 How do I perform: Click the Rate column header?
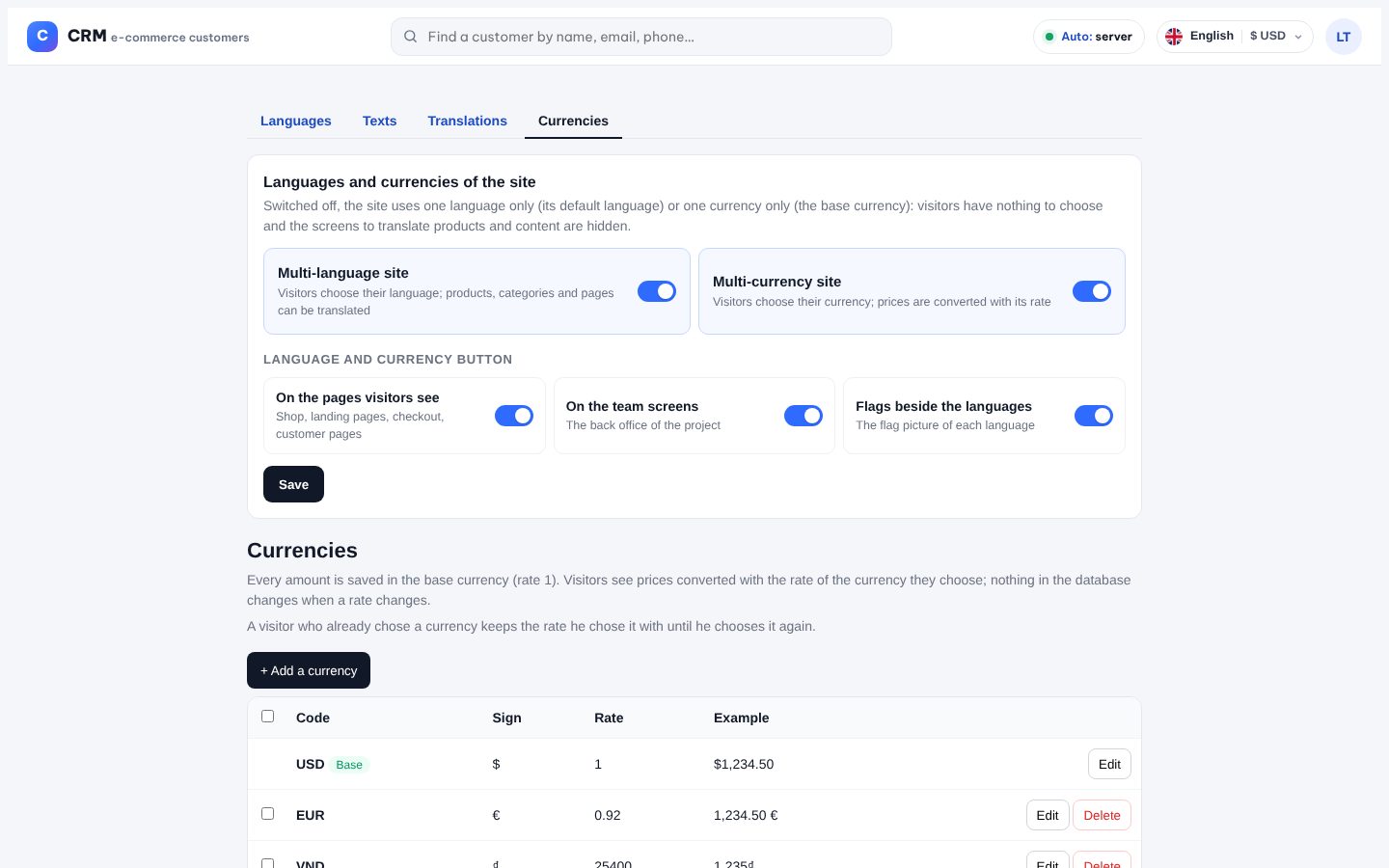point(609,718)
